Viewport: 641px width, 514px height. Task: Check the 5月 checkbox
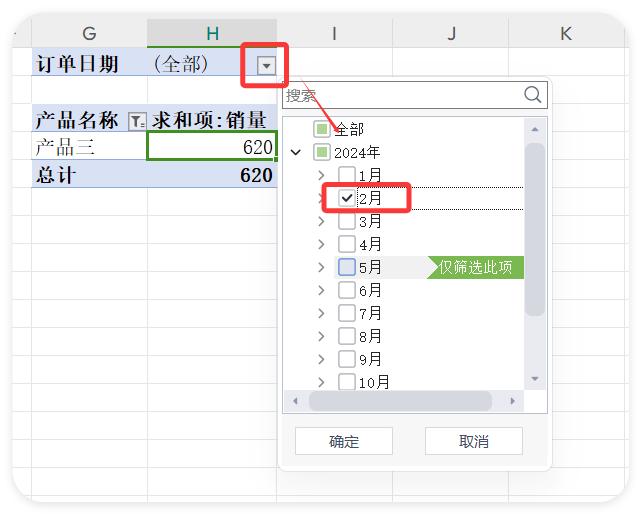pyautogui.click(x=347, y=267)
